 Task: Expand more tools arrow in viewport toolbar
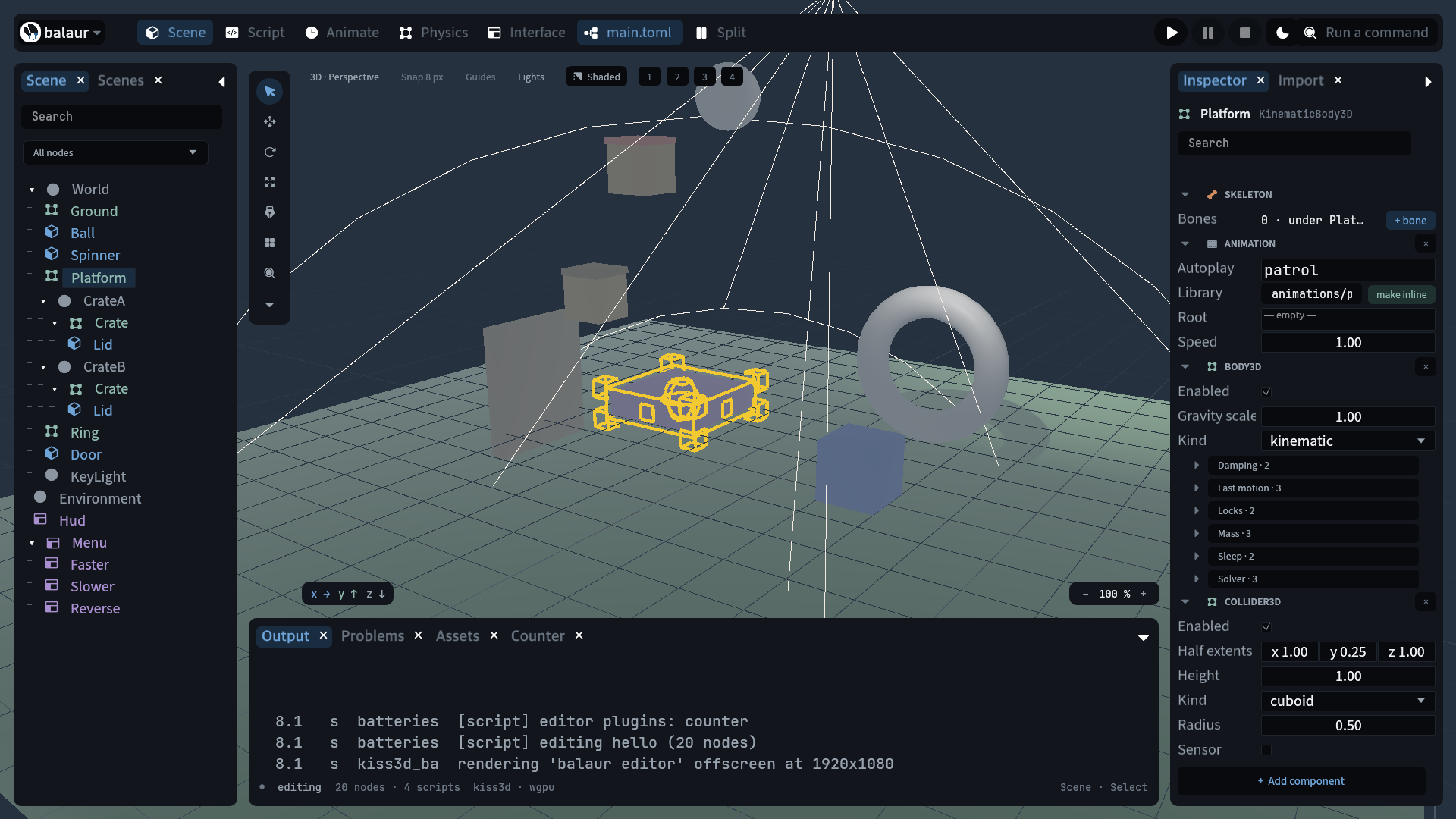(269, 304)
